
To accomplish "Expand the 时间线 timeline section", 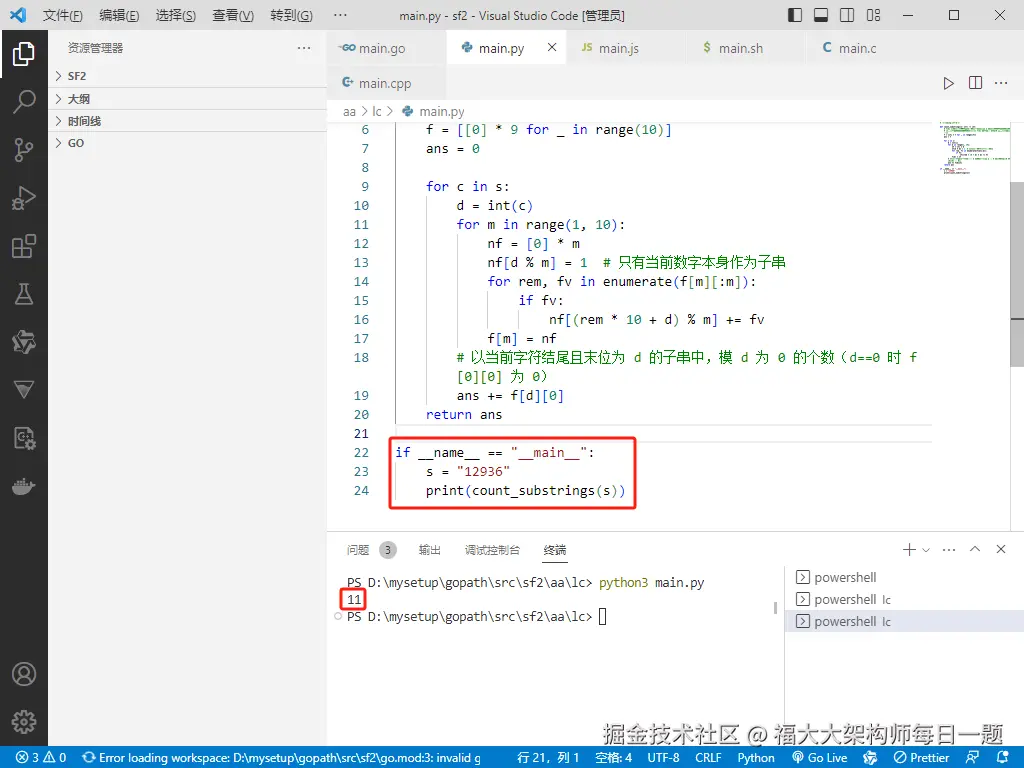I will click(x=187, y=121).
